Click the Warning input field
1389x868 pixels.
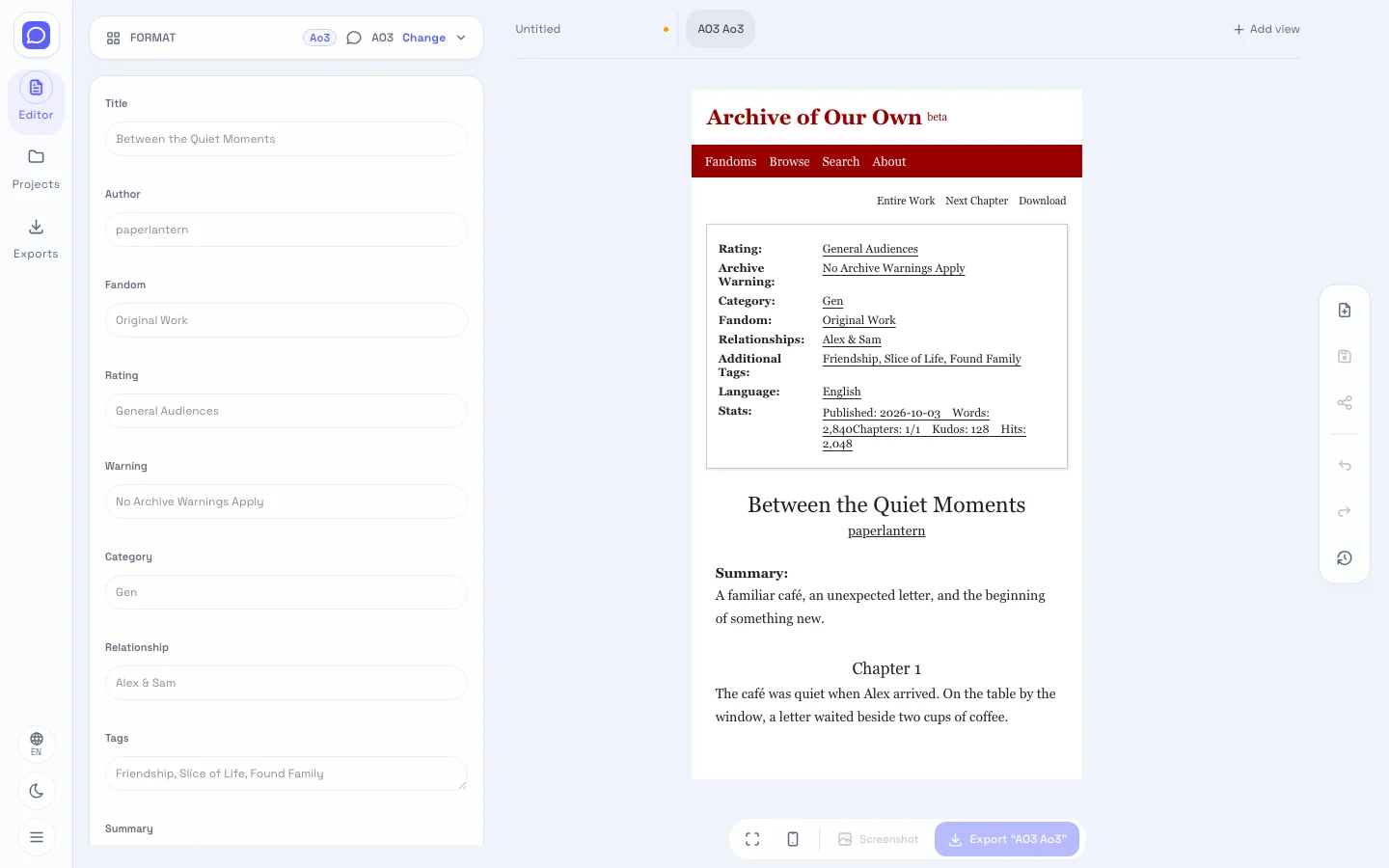click(286, 502)
